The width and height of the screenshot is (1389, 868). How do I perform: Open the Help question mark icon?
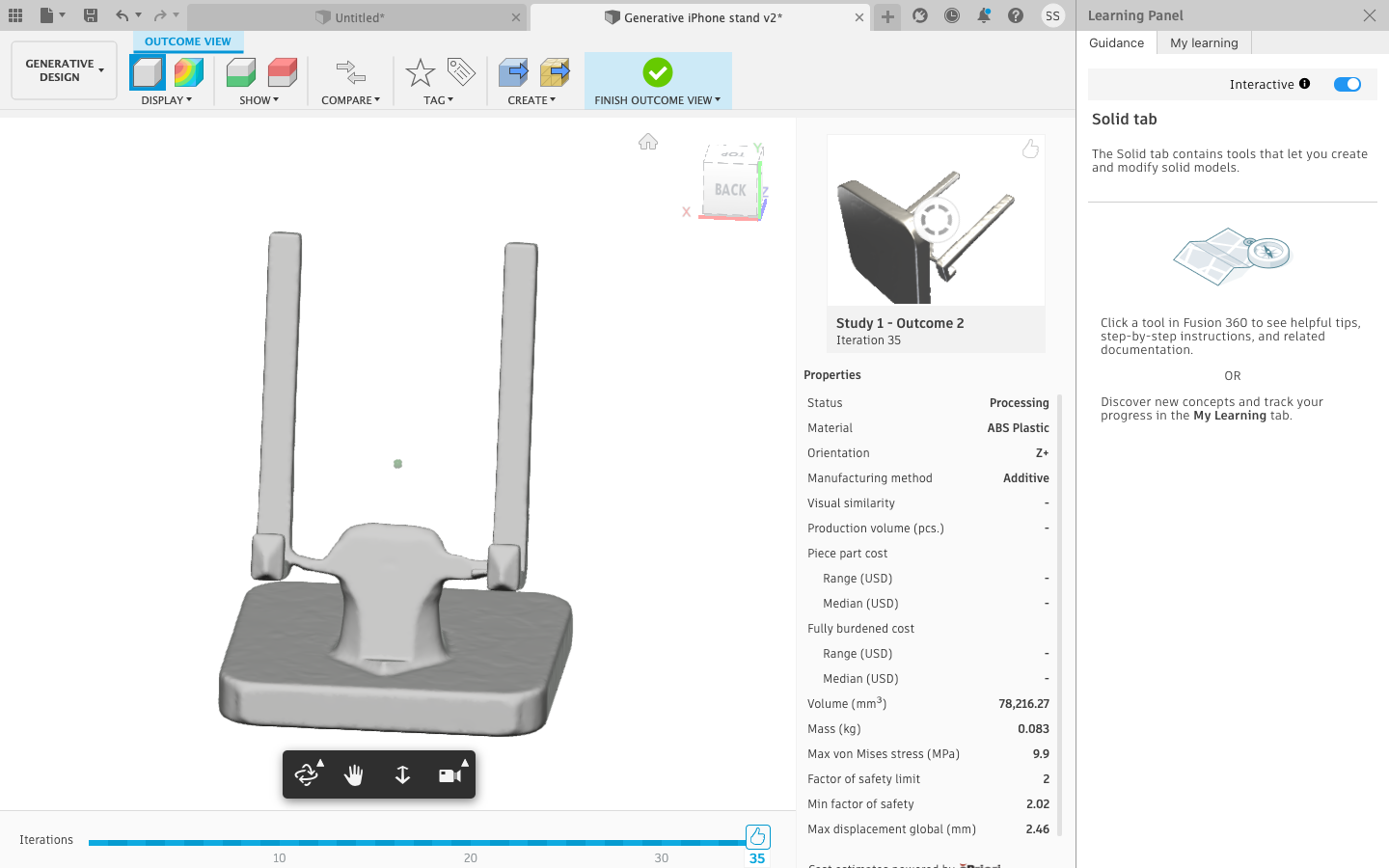tap(1016, 15)
